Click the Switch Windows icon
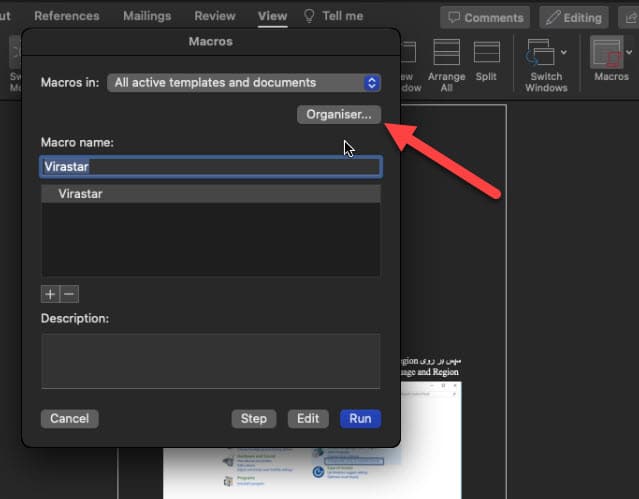 [x=541, y=52]
